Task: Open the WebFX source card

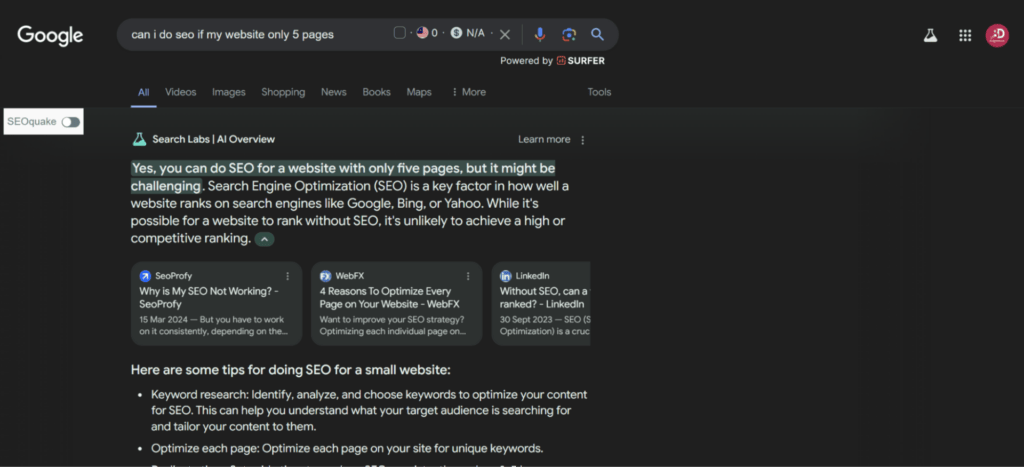Action: click(x=396, y=304)
